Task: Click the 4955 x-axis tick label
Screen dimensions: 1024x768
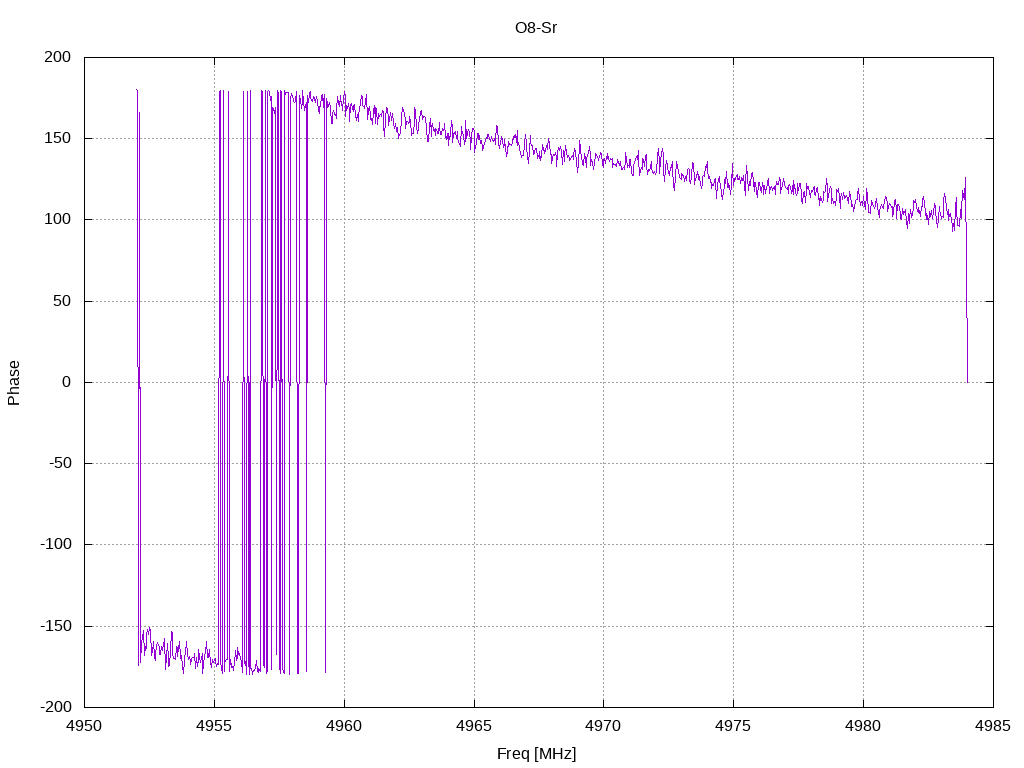Action: pyautogui.click(x=214, y=726)
